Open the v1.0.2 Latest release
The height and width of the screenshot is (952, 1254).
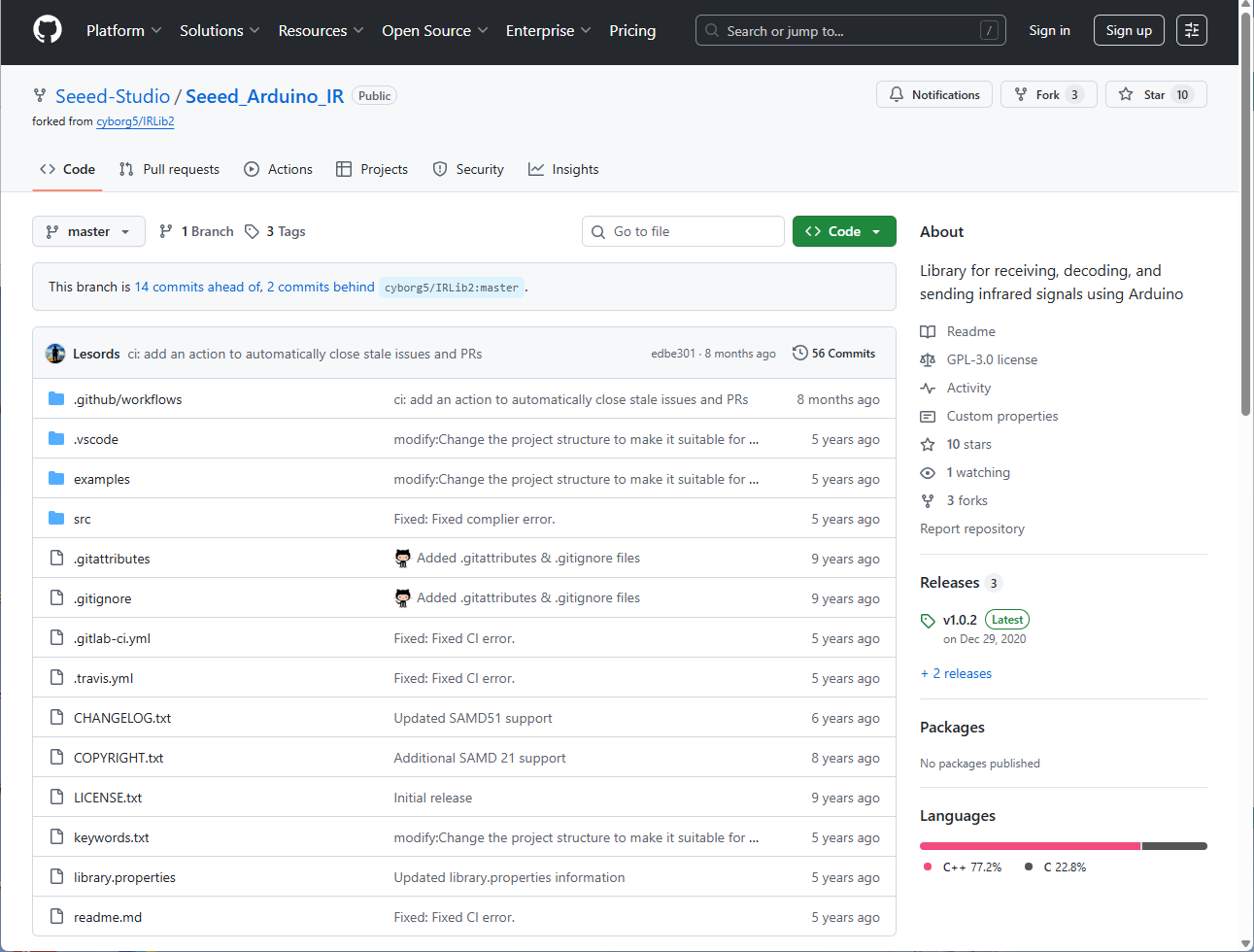click(x=960, y=620)
